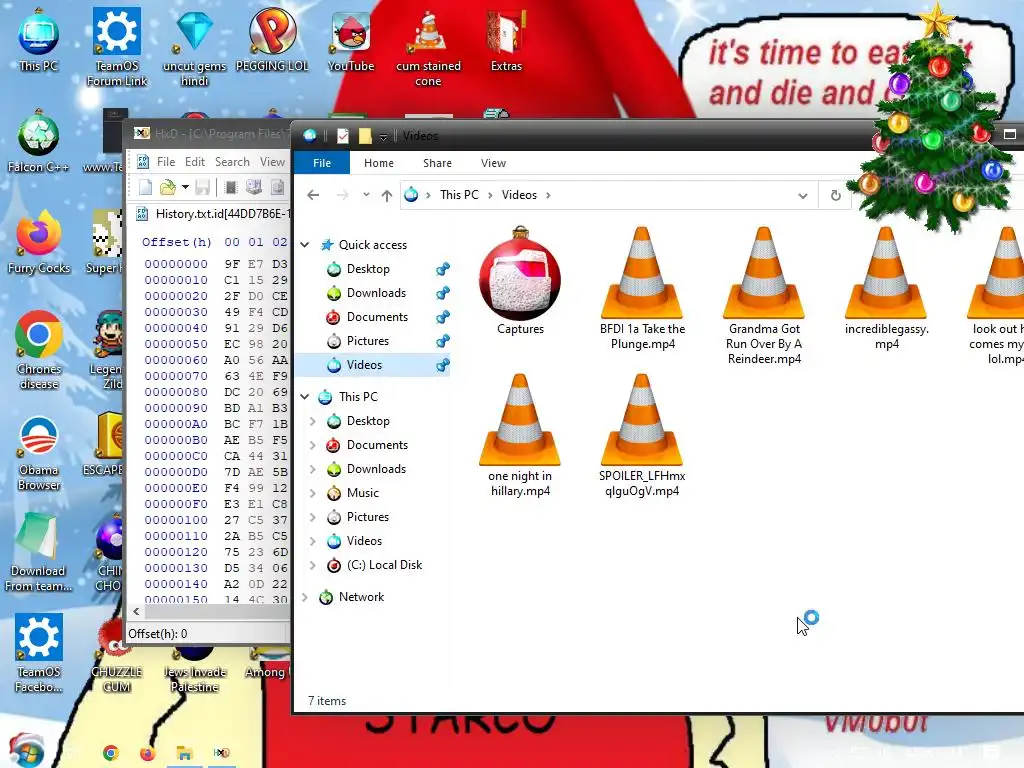Click the Up one level arrow
Viewport: 1024px width, 768px height.
[x=387, y=195]
